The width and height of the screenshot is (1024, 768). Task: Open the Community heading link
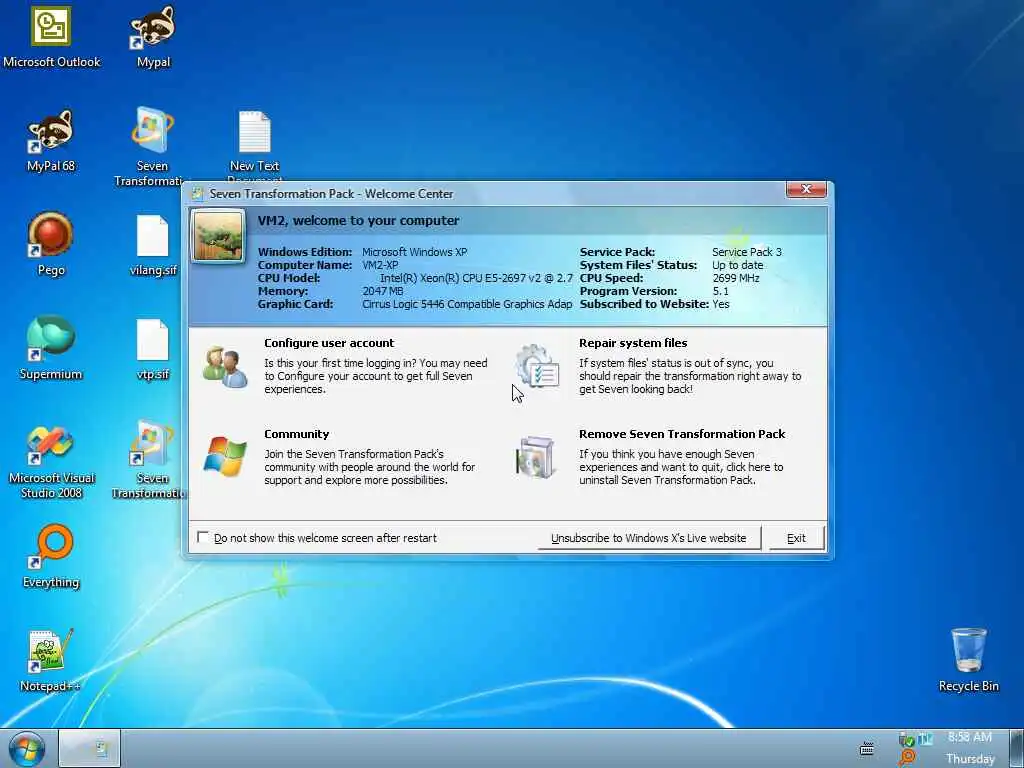pos(296,434)
